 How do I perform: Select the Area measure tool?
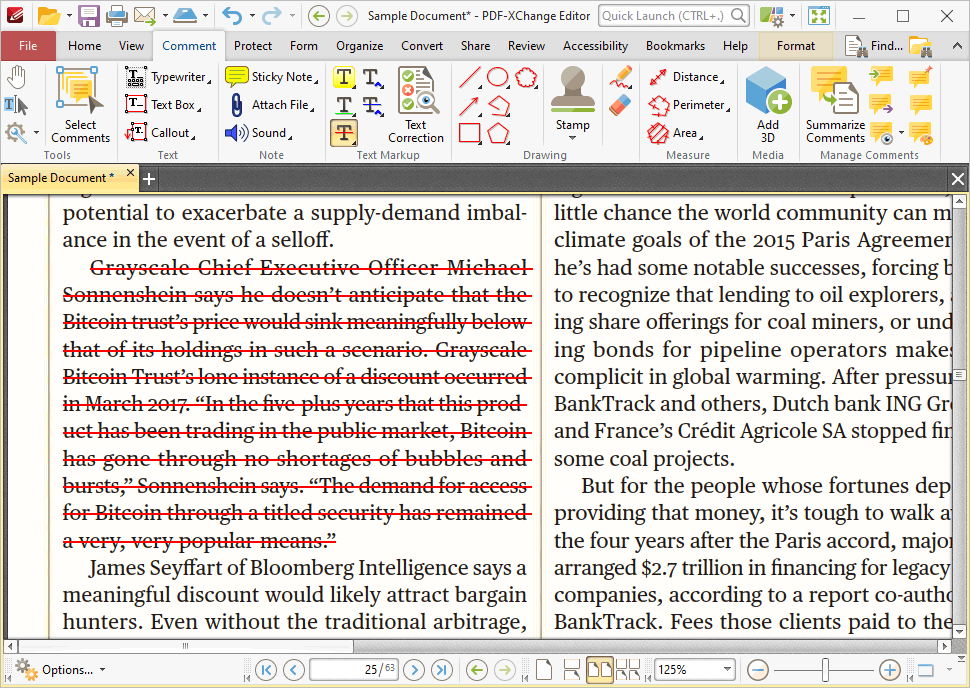tap(676, 133)
